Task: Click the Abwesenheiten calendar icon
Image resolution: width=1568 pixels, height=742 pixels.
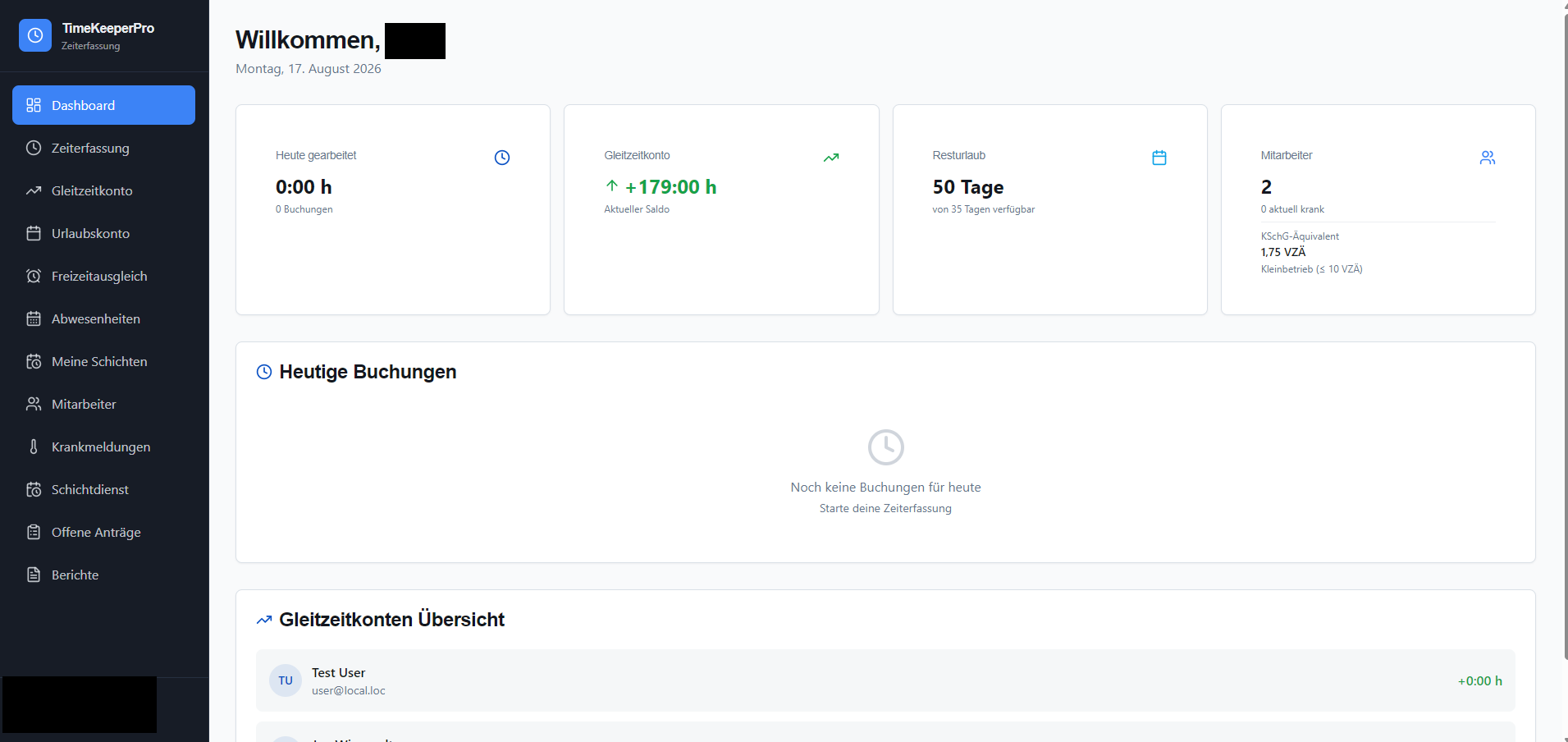Action: pos(34,318)
